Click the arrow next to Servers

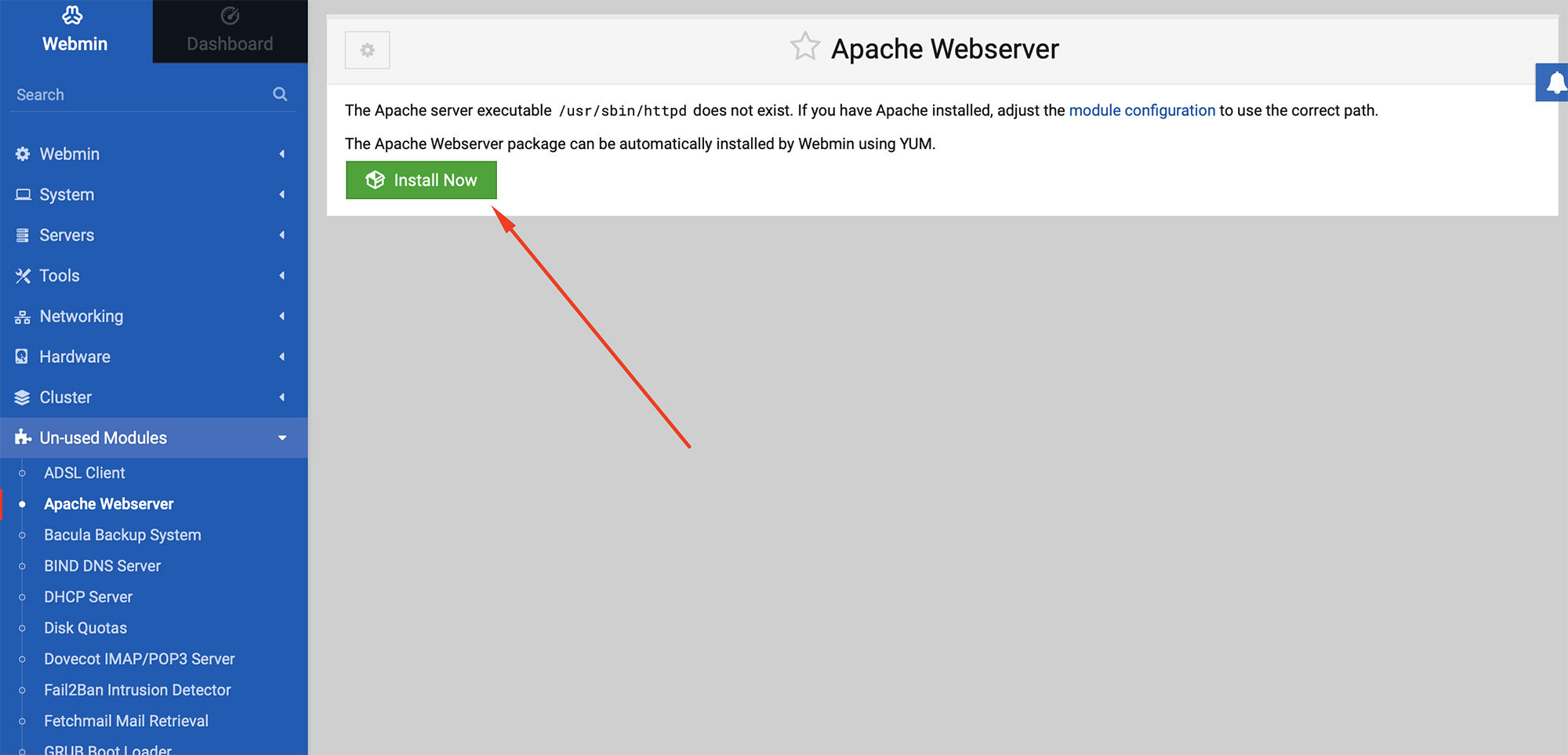(x=282, y=235)
